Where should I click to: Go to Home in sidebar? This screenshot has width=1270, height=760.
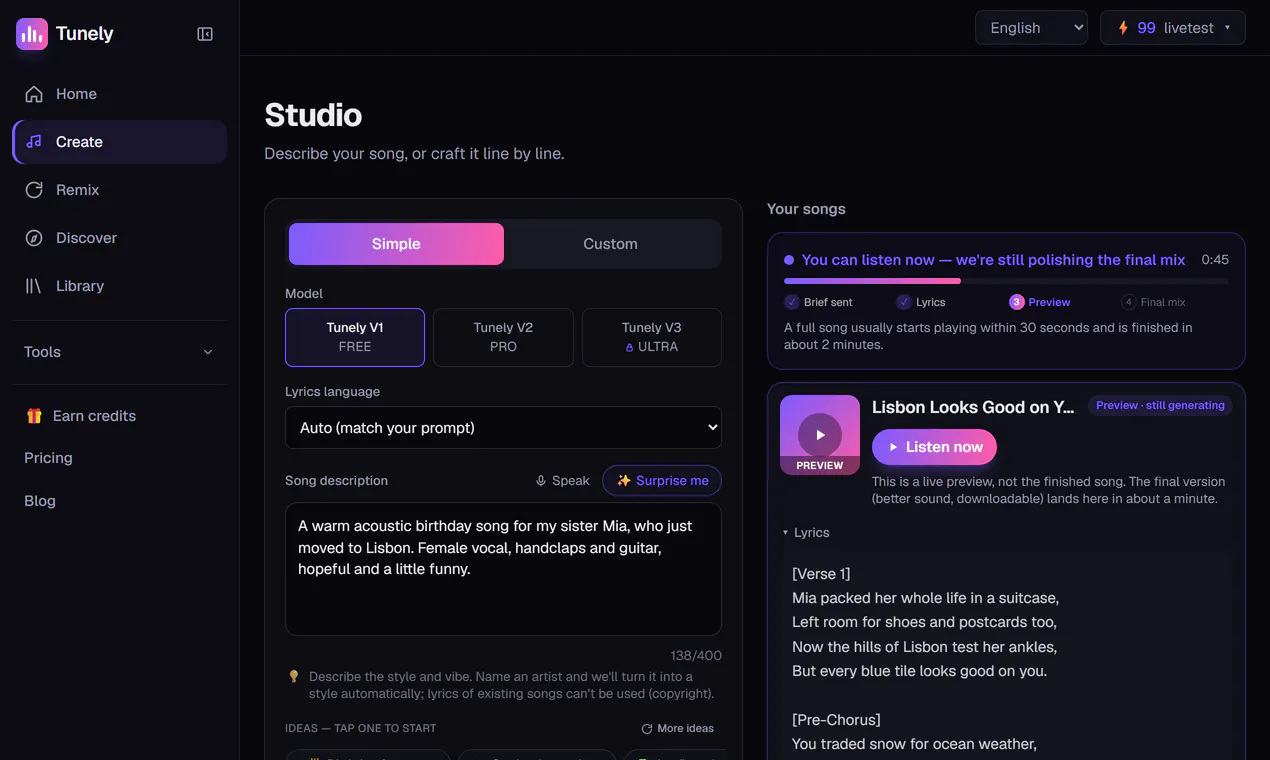point(120,94)
